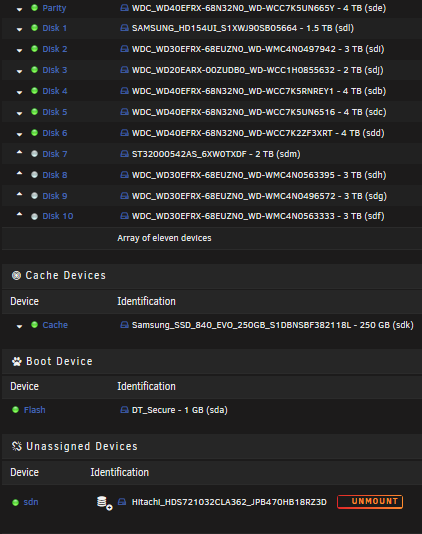The width and height of the screenshot is (422, 534).
Task: Open the Disk 9 settings link
Action: [x=55, y=196]
